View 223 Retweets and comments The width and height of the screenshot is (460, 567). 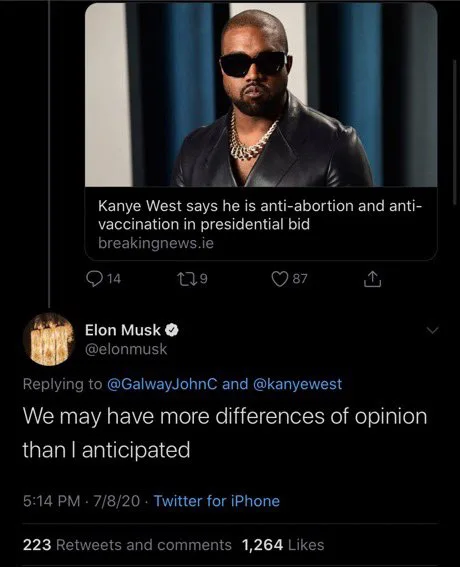click(127, 545)
